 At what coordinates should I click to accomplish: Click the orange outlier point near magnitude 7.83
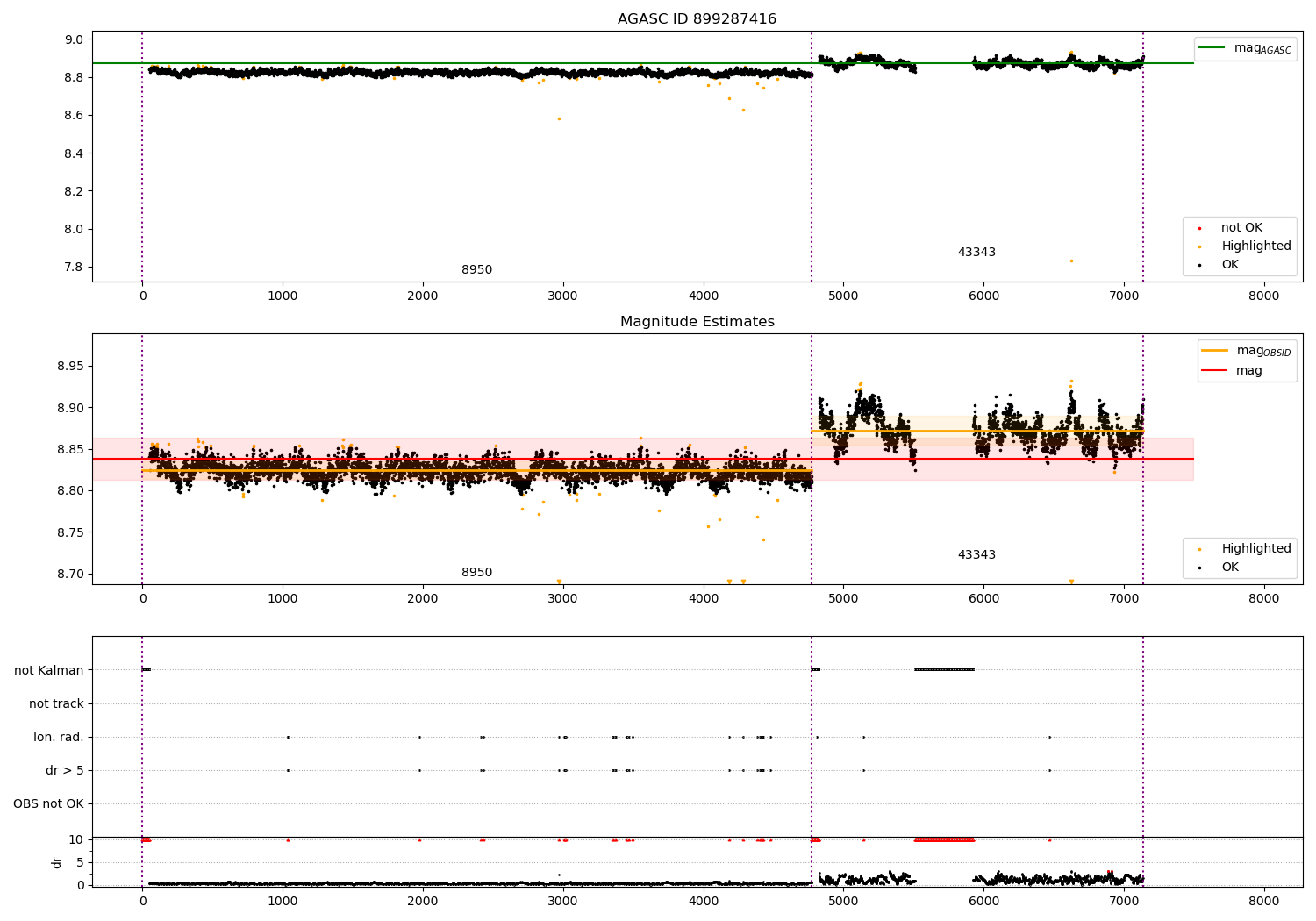point(1071,261)
